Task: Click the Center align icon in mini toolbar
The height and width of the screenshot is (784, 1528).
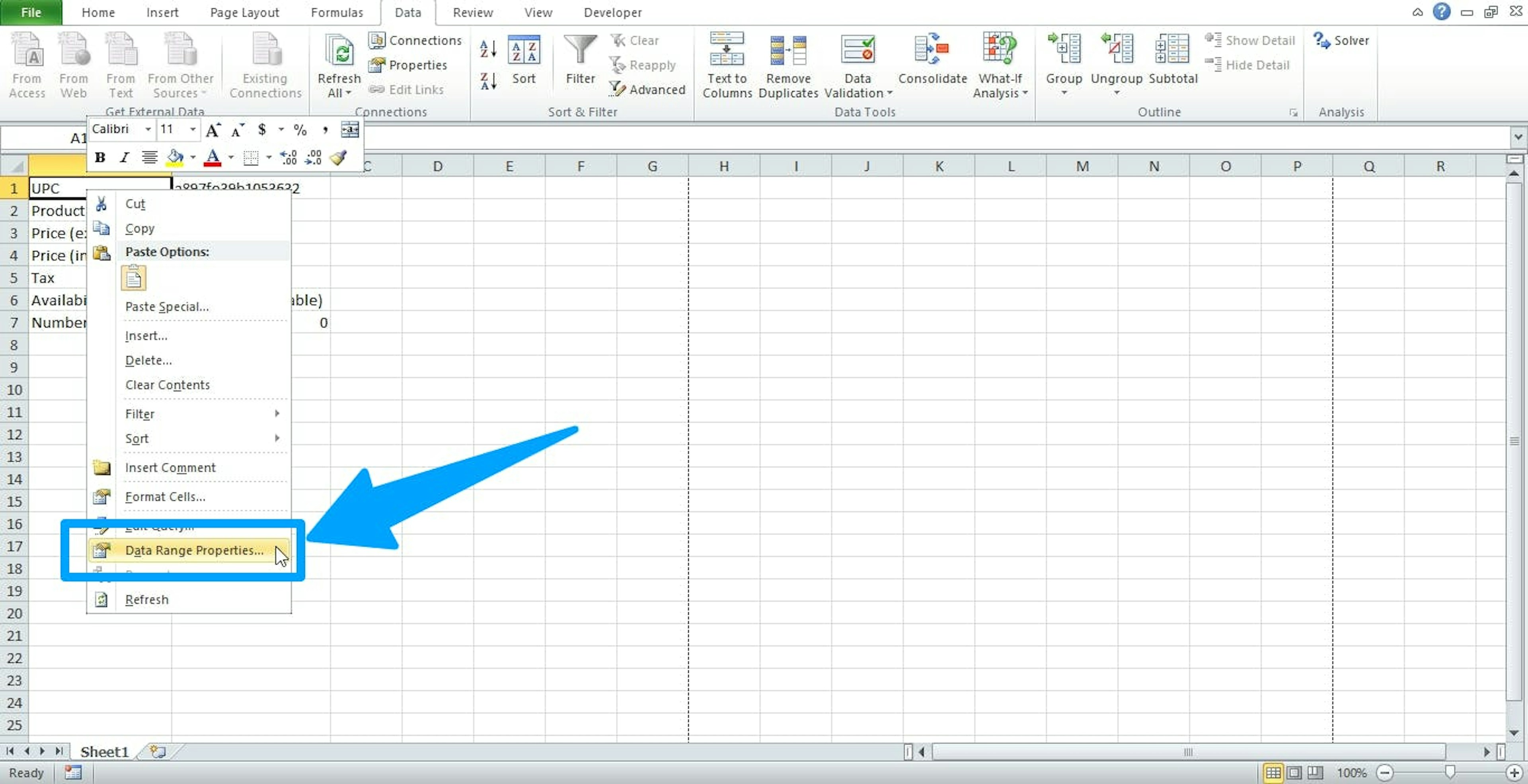Action: (x=150, y=157)
